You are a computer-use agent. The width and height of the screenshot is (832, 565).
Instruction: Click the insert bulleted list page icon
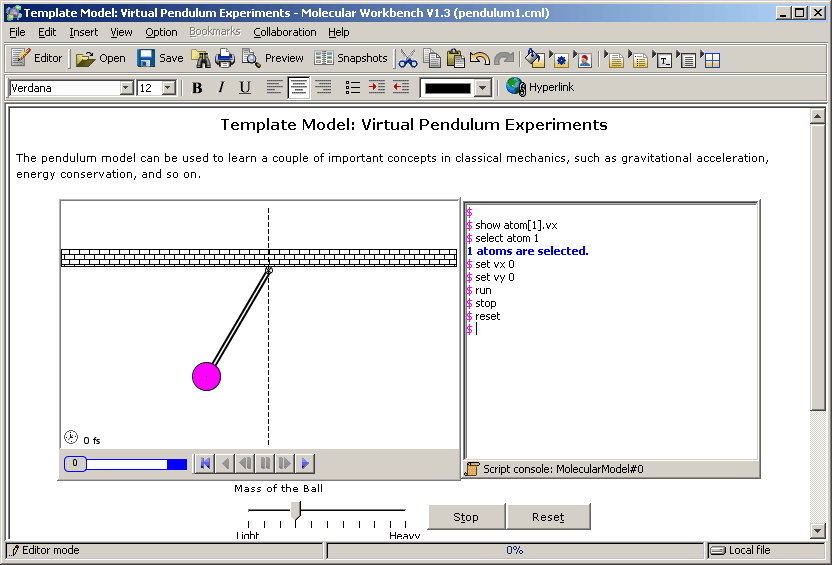click(639, 59)
